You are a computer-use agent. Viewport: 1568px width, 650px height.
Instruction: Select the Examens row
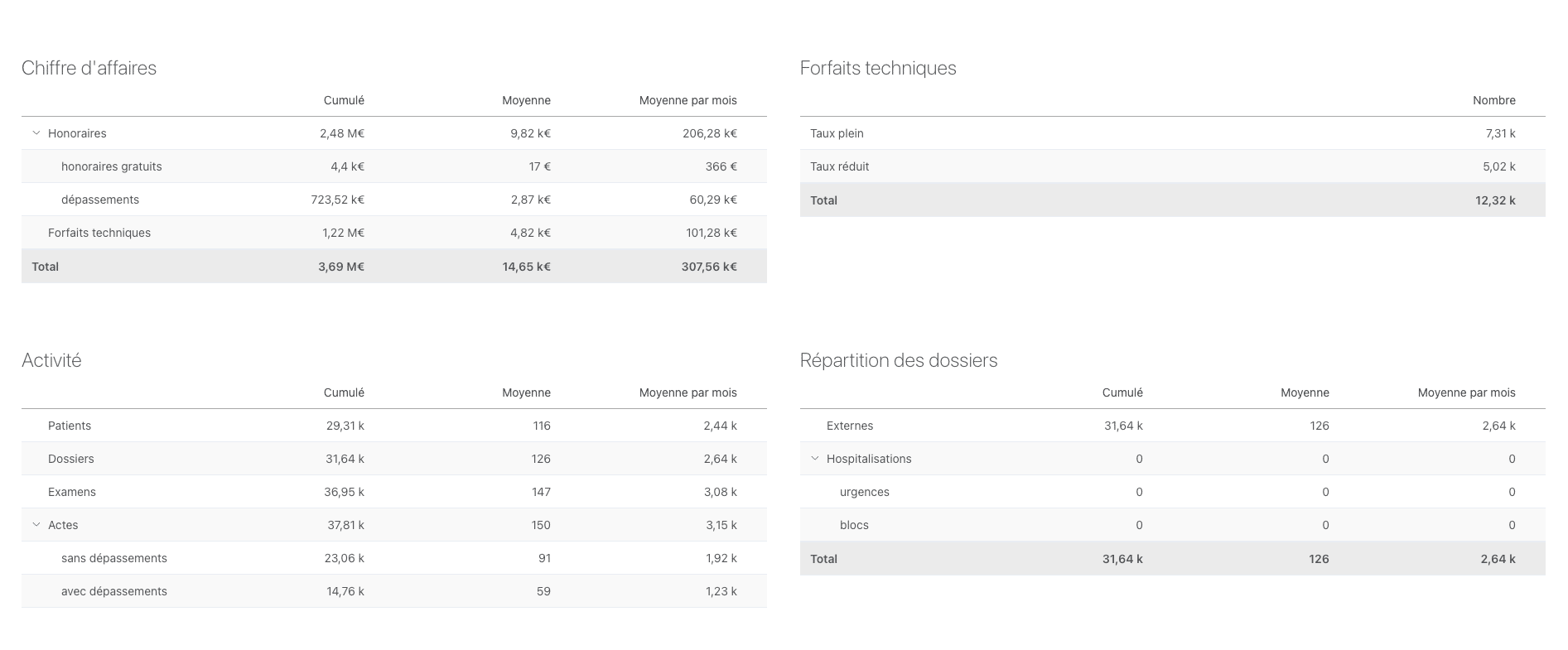pyautogui.click(x=72, y=492)
